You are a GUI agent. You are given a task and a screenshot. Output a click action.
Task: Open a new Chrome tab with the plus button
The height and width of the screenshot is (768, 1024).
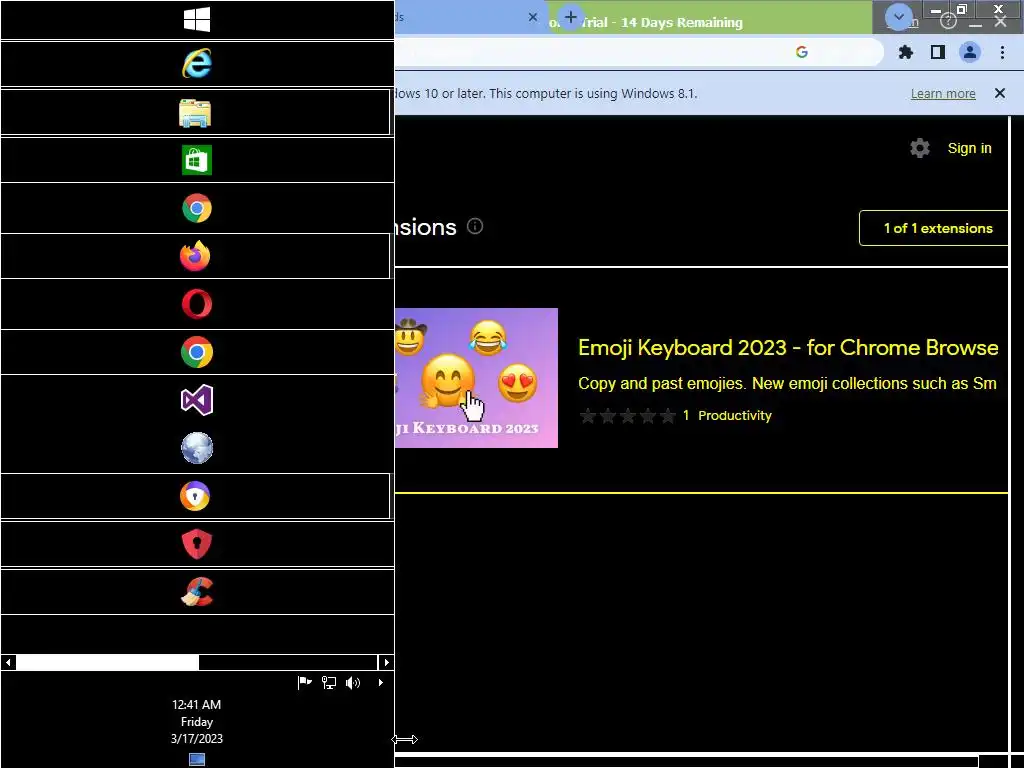pos(570,17)
